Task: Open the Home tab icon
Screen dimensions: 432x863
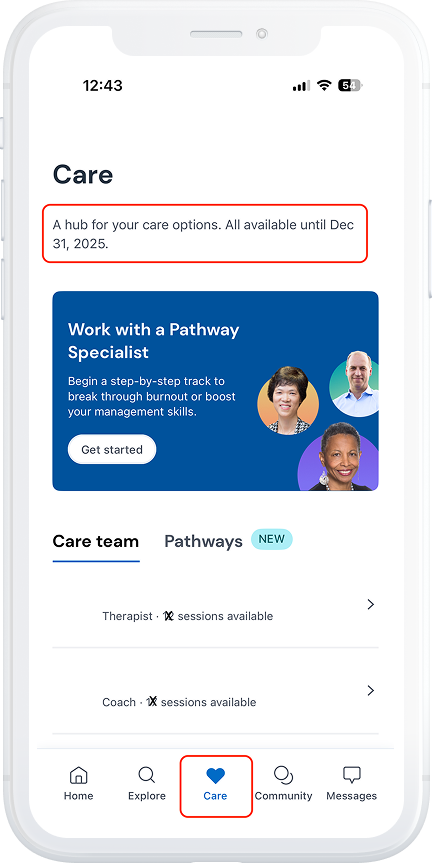Action: pyautogui.click(x=79, y=775)
